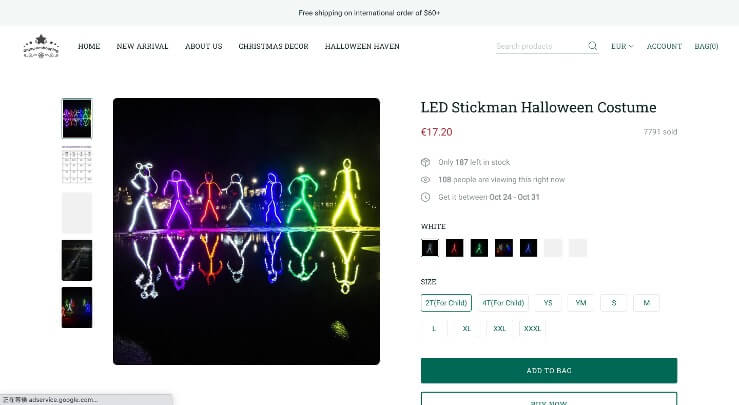The image size is (739, 405).
Task: Click the store logo in header
Action: click(x=41, y=46)
